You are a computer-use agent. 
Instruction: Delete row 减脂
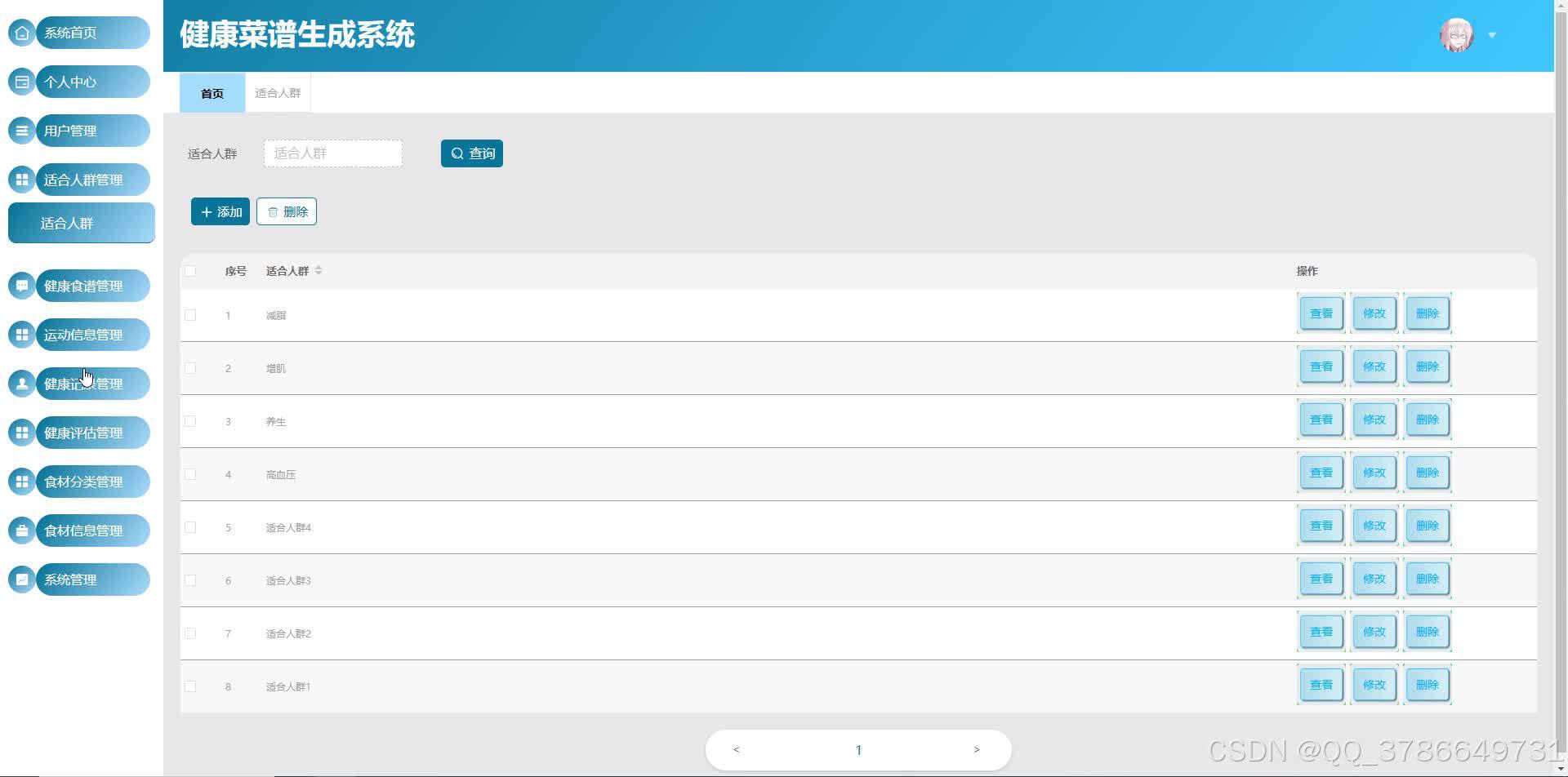click(1428, 313)
